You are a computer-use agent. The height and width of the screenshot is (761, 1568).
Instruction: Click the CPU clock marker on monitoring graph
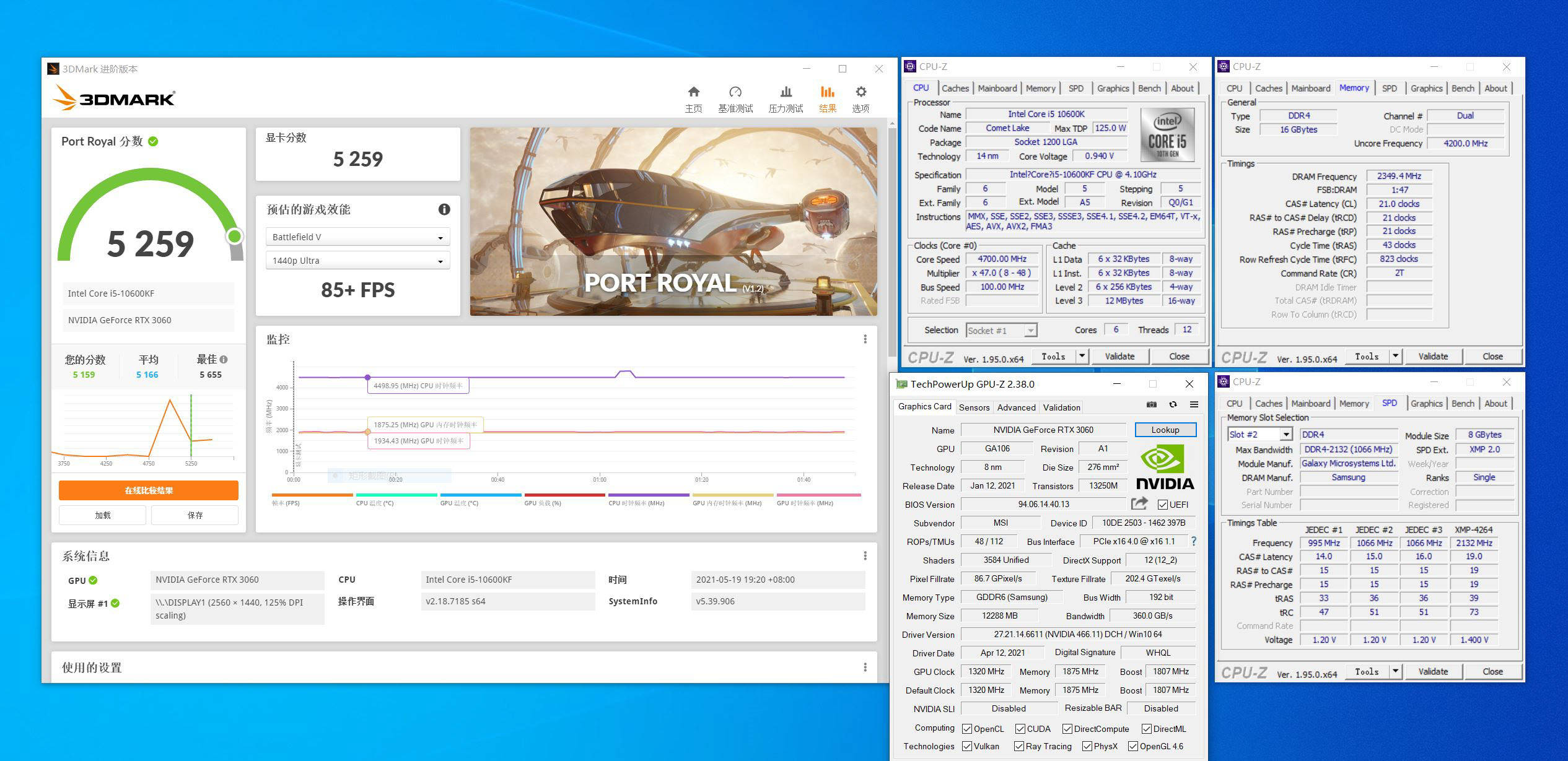click(x=368, y=377)
